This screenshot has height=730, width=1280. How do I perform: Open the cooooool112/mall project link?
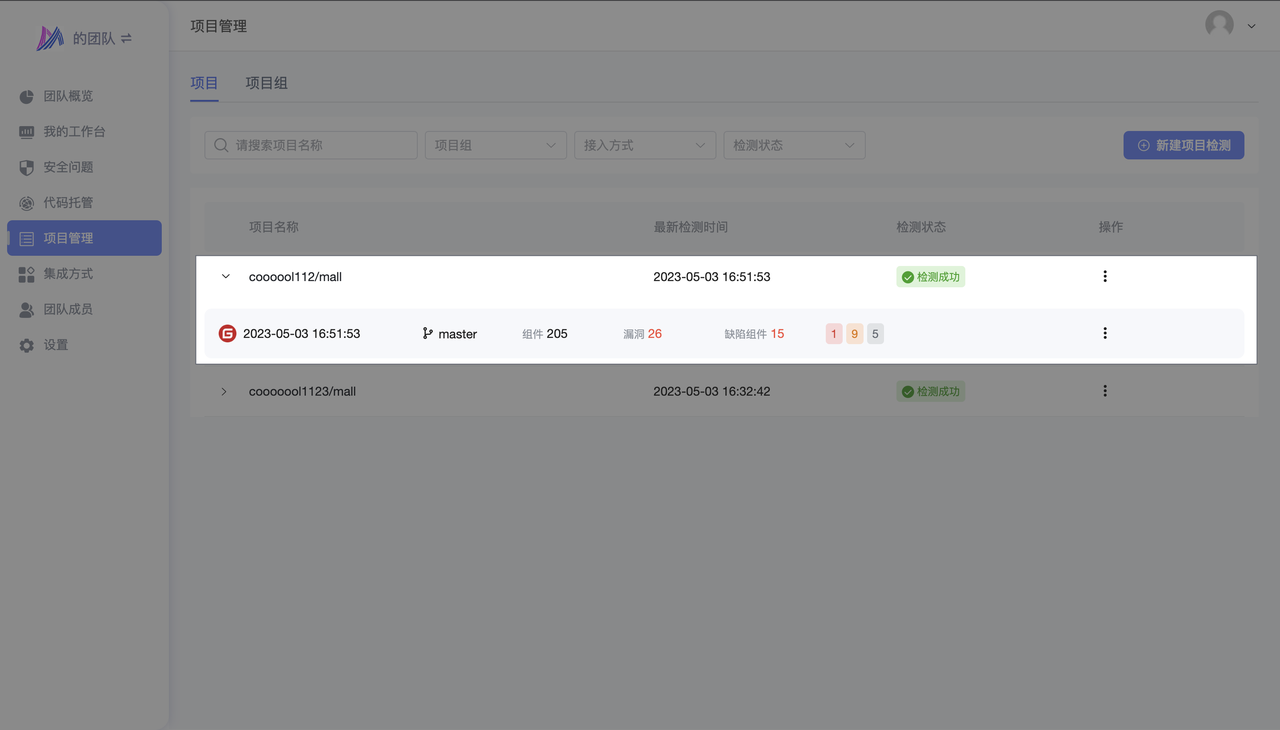tap(295, 277)
